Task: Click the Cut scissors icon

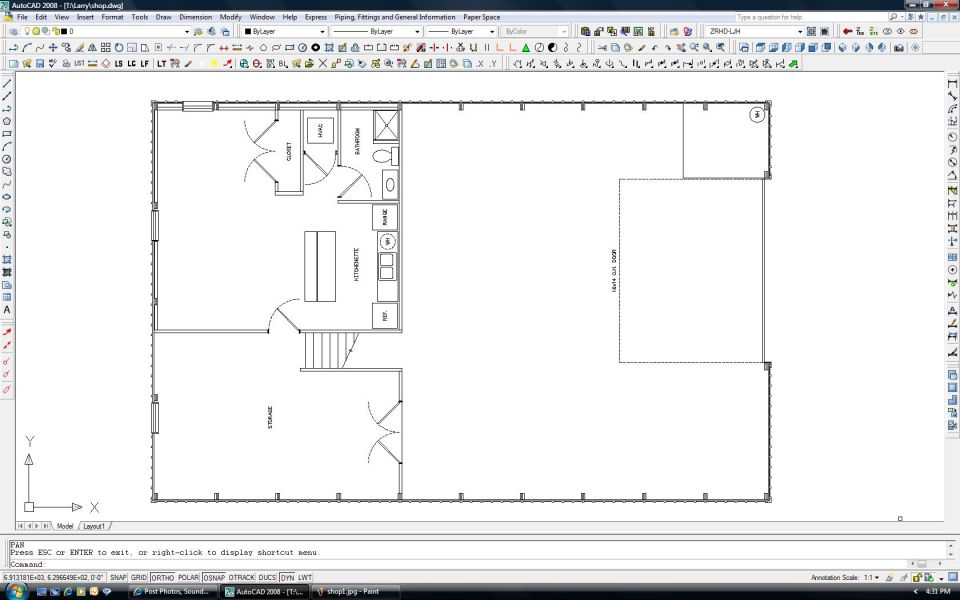Action: point(602,47)
